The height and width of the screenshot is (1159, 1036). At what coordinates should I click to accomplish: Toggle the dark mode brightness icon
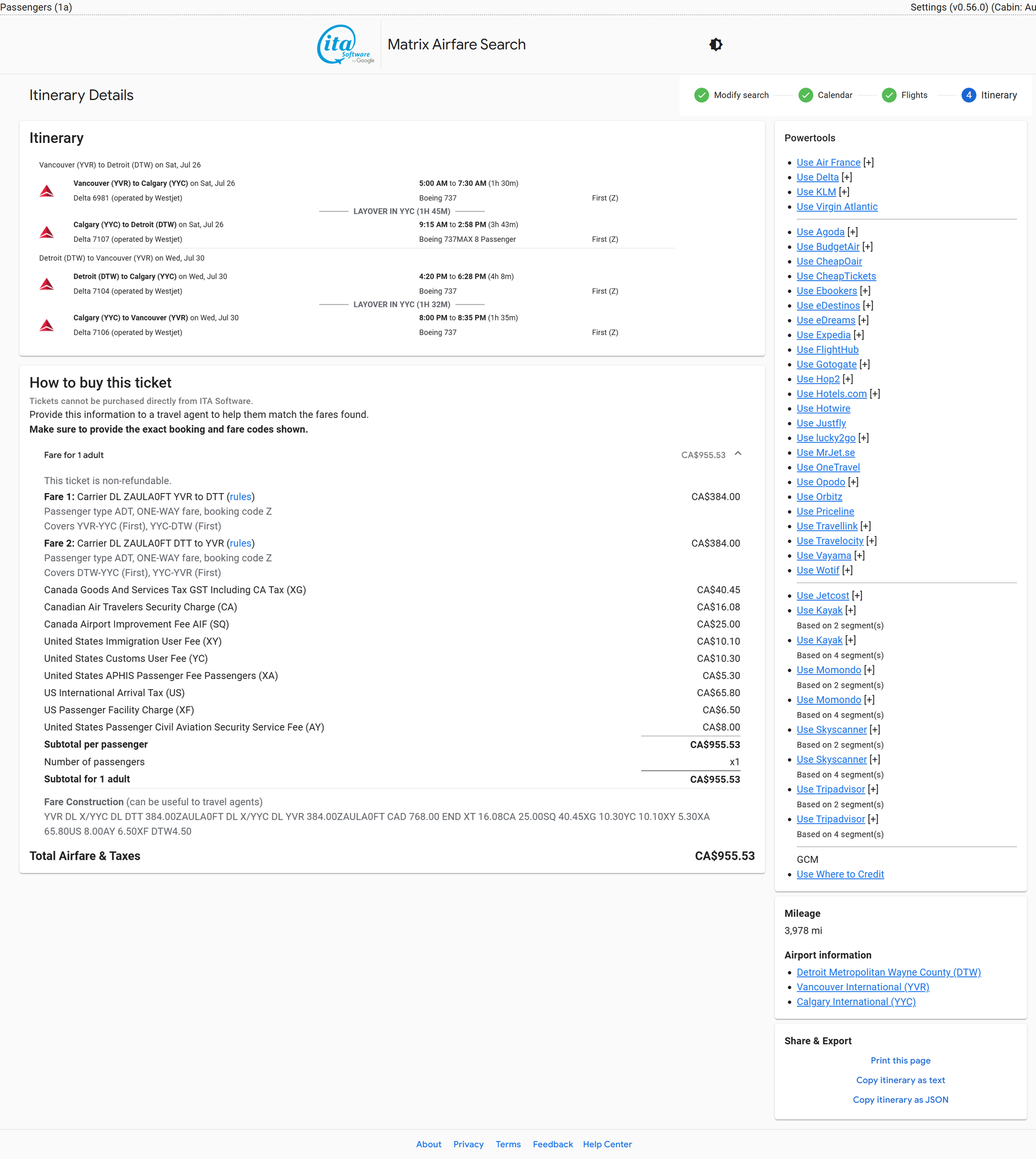[715, 45]
